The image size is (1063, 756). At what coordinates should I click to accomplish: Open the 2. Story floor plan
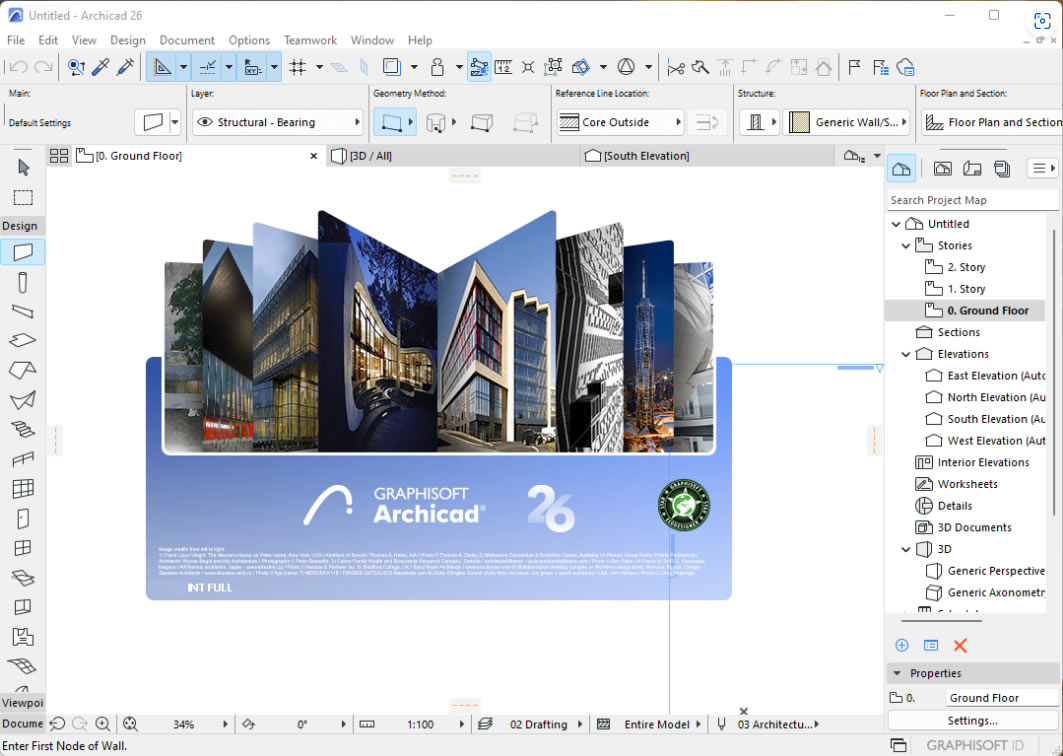[x=966, y=267]
